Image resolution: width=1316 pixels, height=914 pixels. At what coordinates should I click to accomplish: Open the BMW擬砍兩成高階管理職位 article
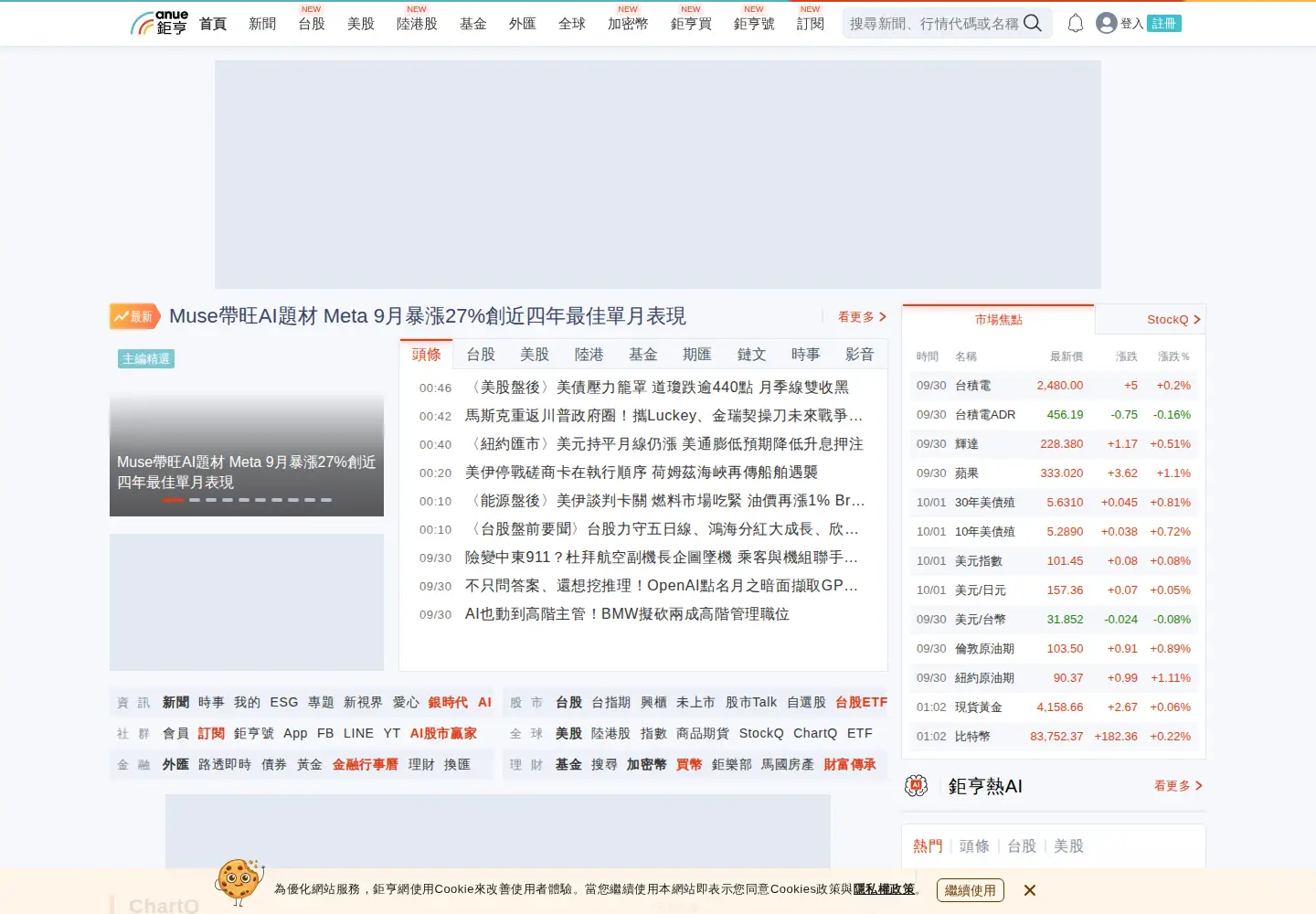(x=627, y=614)
